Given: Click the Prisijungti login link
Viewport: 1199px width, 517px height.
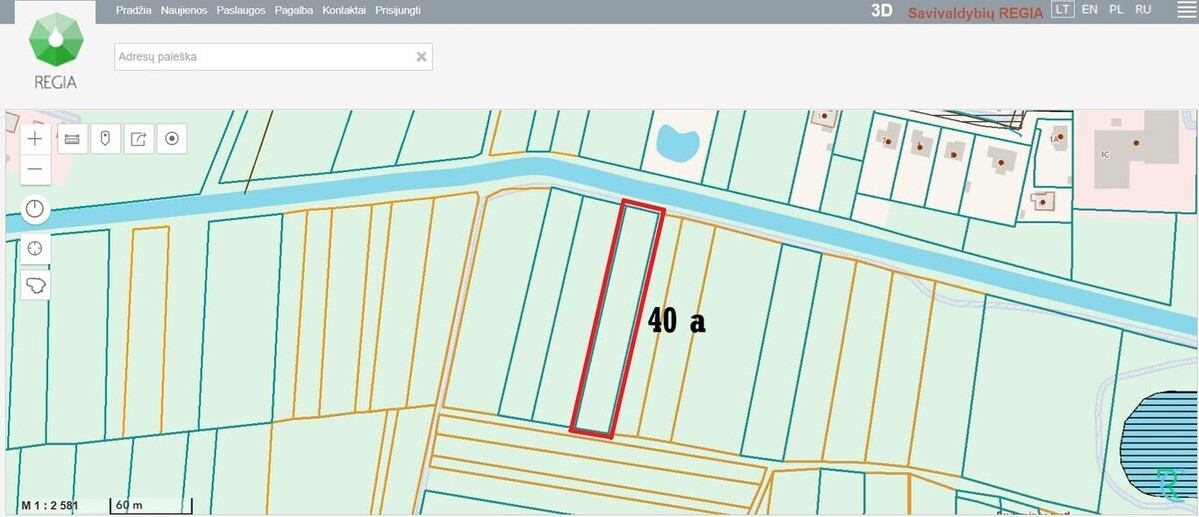Looking at the screenshot, I should (398, 11).
